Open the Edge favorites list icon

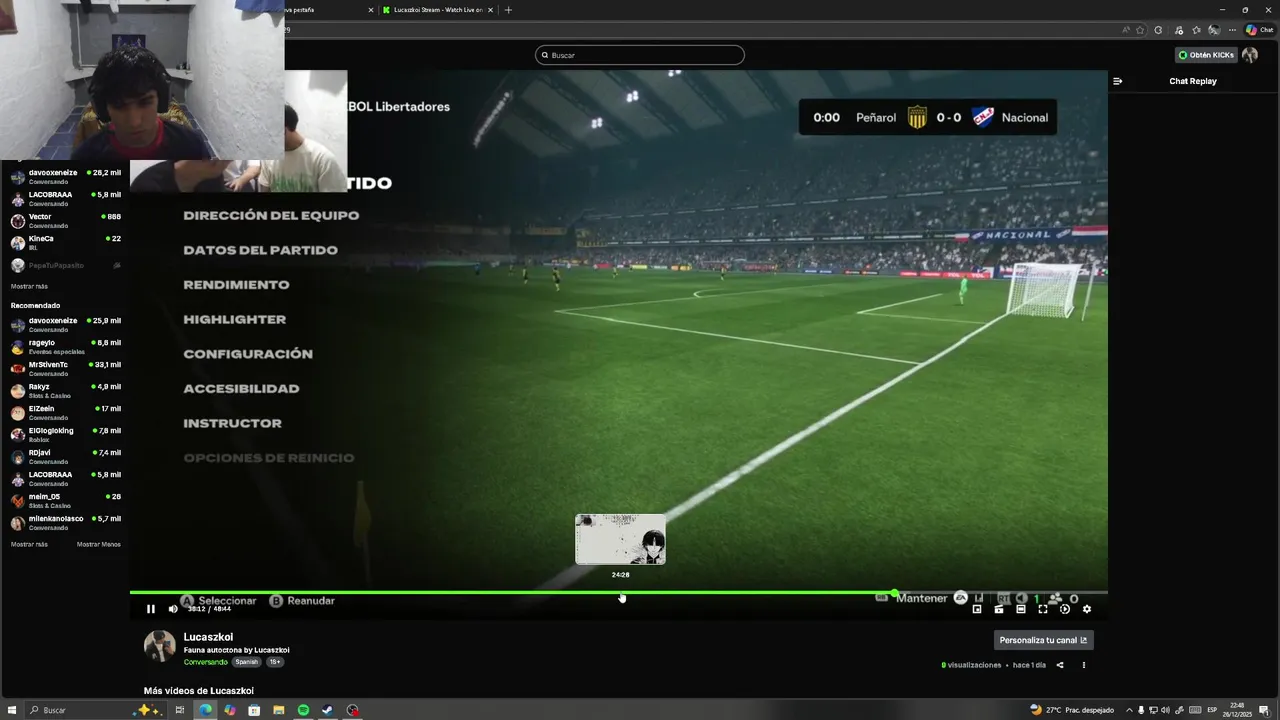click(1196, 30)
